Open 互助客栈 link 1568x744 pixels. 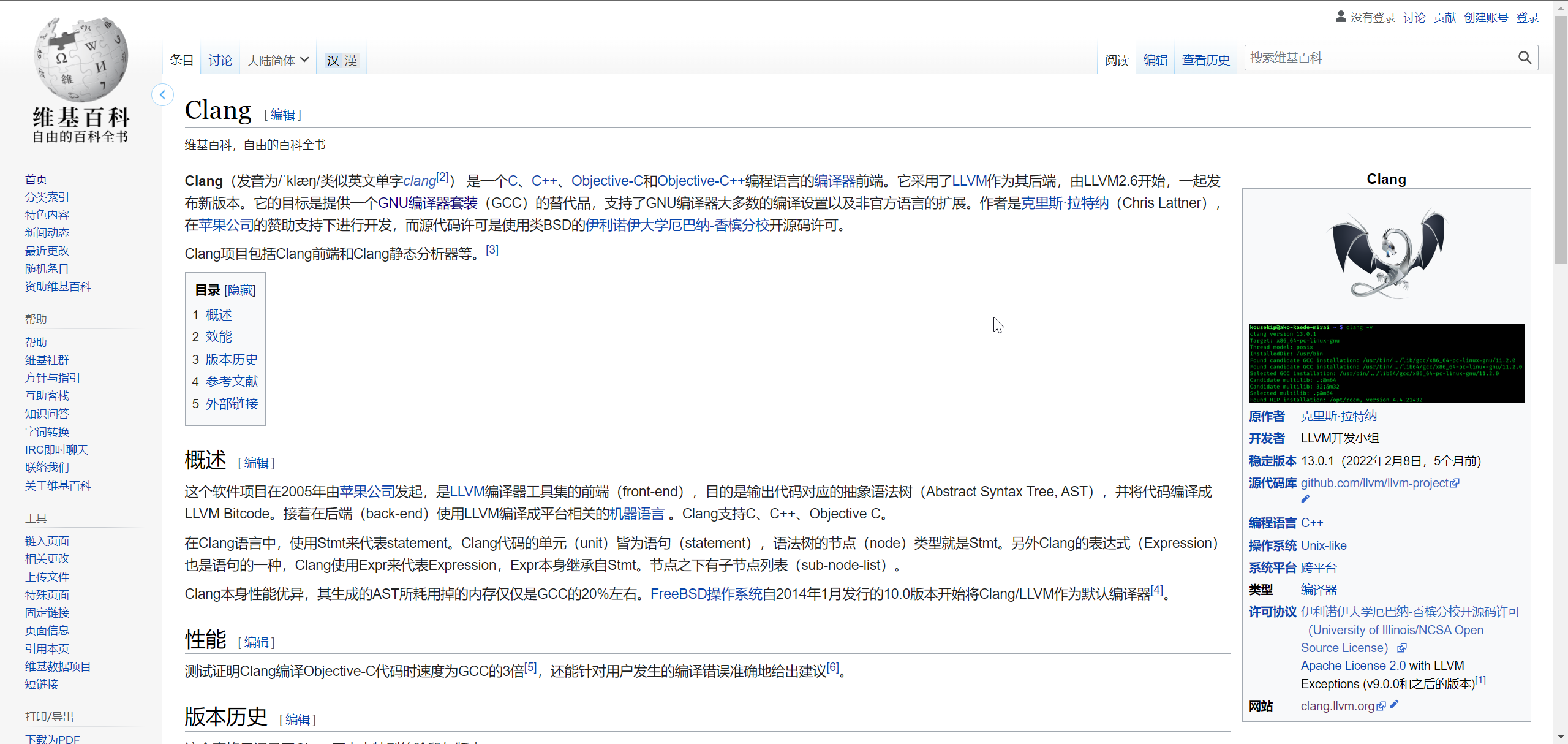tap(47, 395)
